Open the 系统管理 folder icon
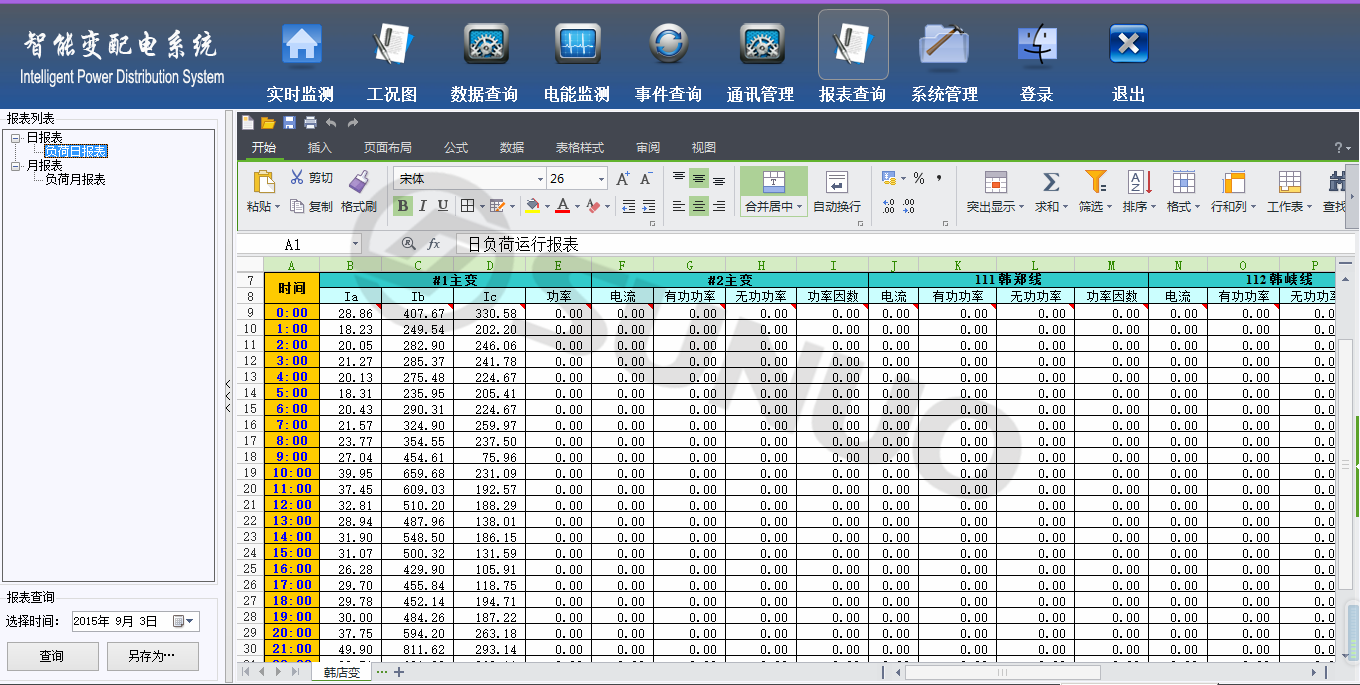 944,45
